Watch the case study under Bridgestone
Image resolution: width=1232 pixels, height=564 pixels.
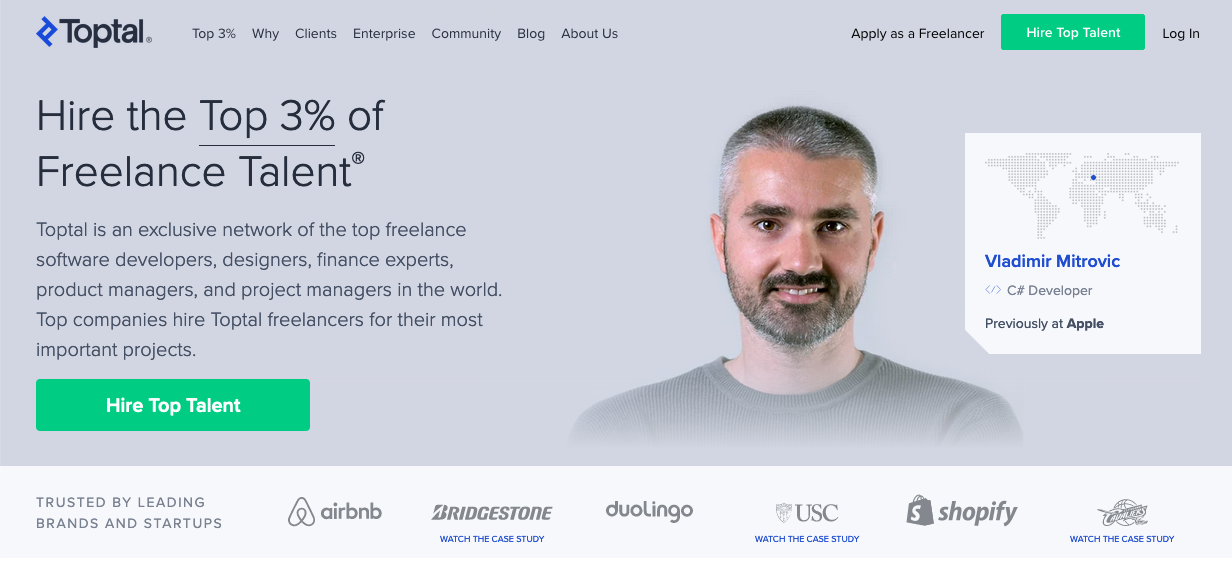pos(492,539)
